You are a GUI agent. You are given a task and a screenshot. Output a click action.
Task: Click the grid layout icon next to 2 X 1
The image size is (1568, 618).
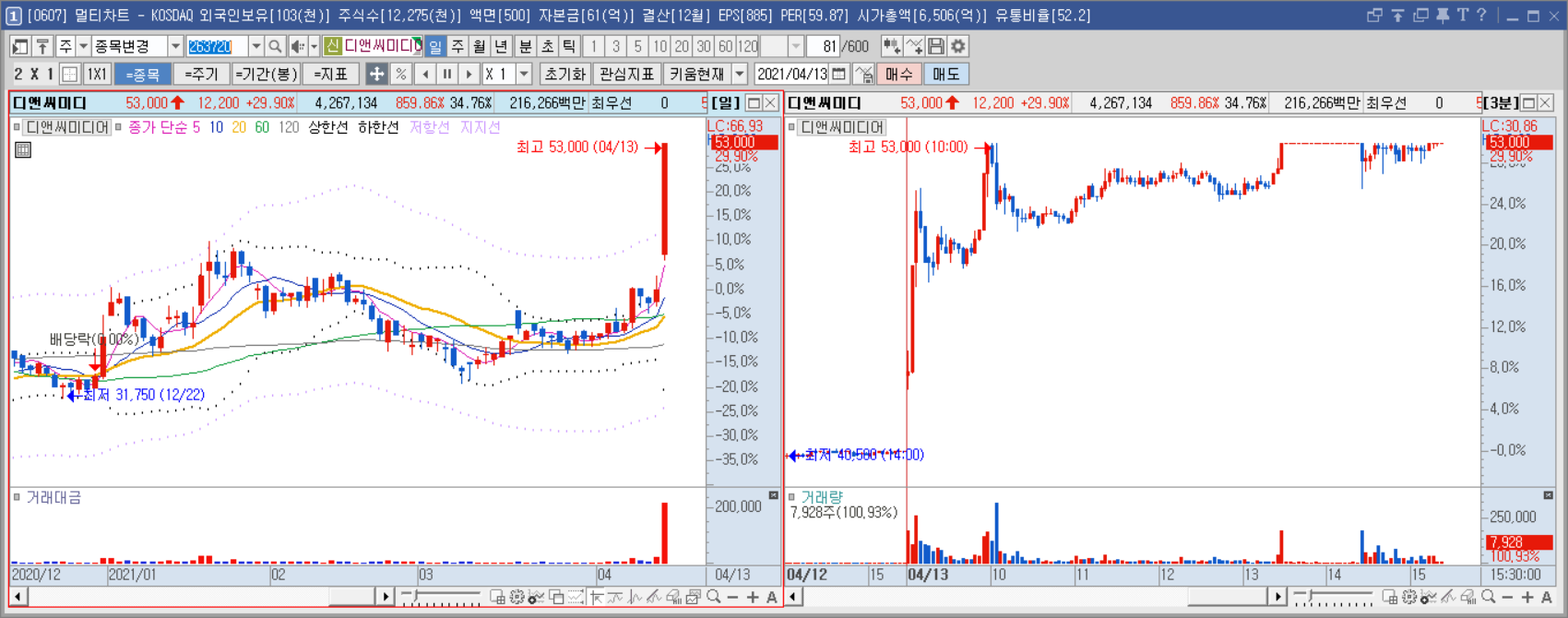point(69,74)
